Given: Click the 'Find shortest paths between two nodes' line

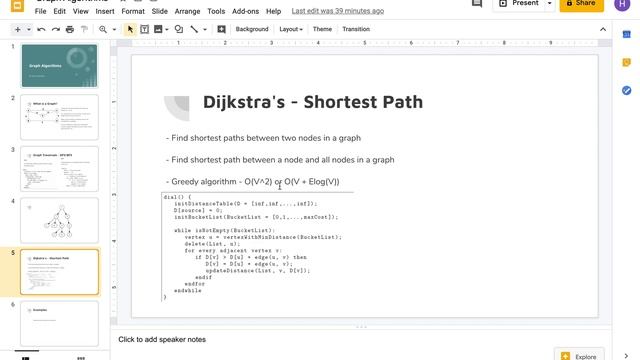Looking at the screenshot, I should [263, 138].
